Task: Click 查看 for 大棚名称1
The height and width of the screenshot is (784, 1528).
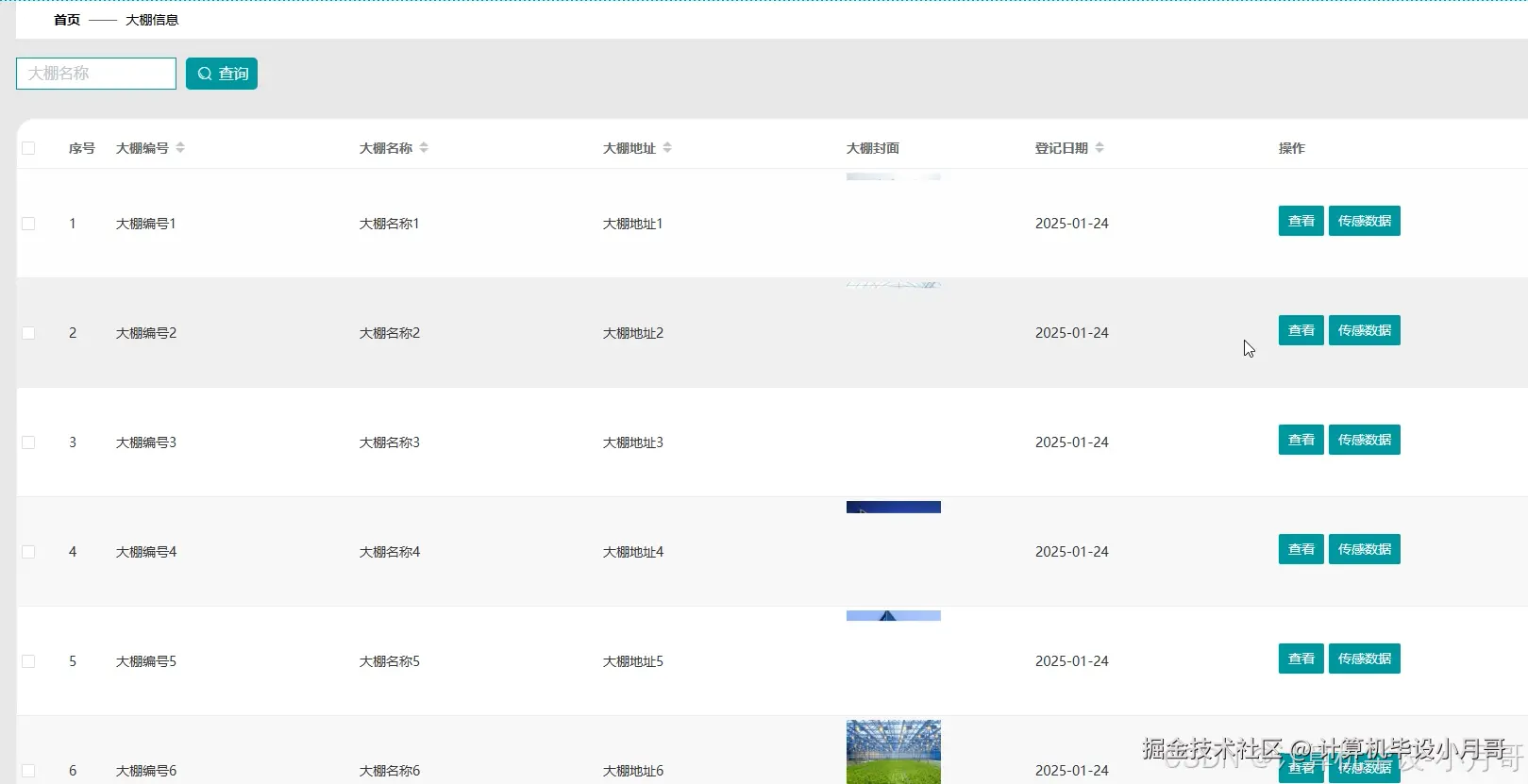Action: tap(1301, 221)
